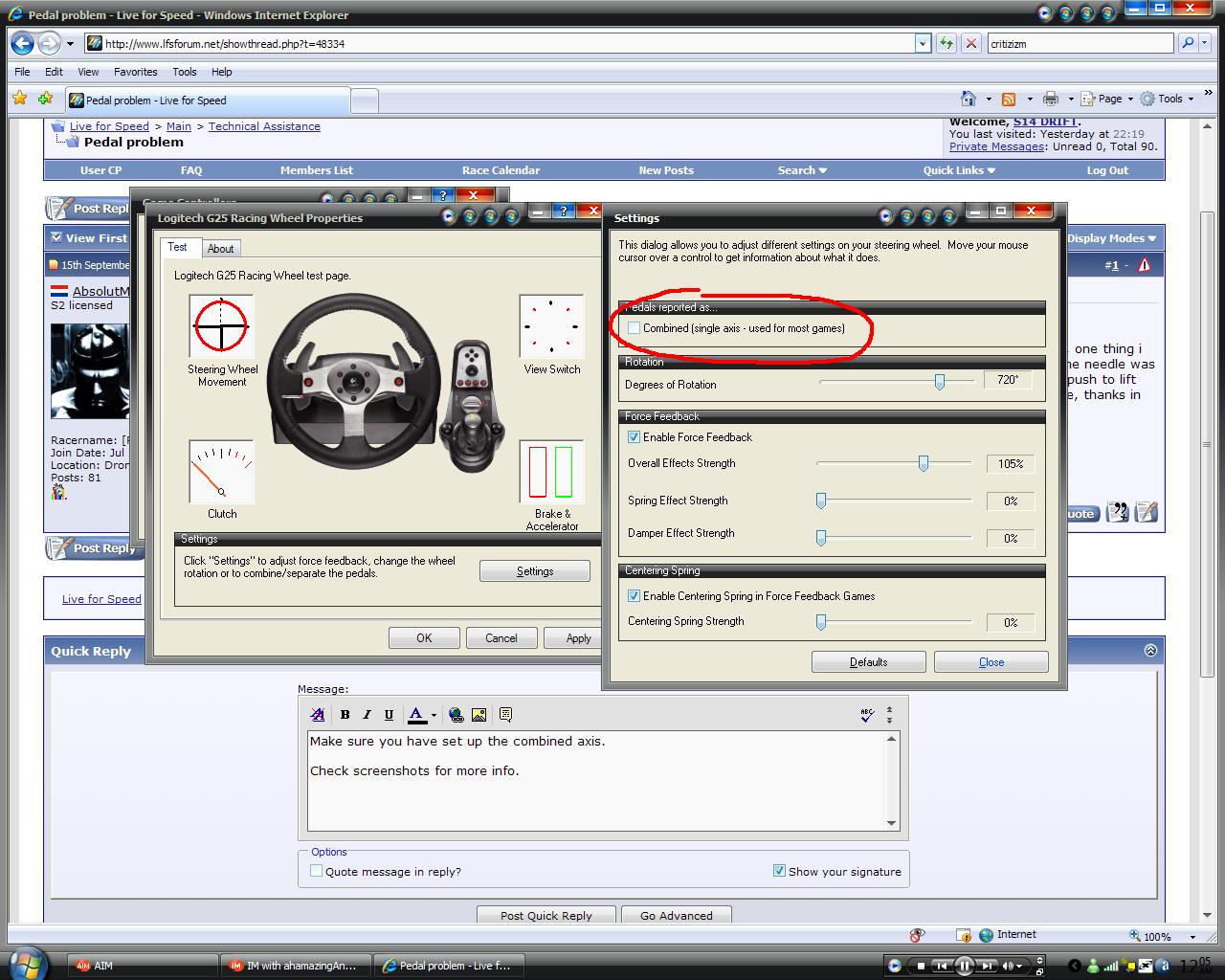Screen dimensions: 1225x980
Task: Open the Technical Assistance breadcrumb link
Action: coord(264,126)
